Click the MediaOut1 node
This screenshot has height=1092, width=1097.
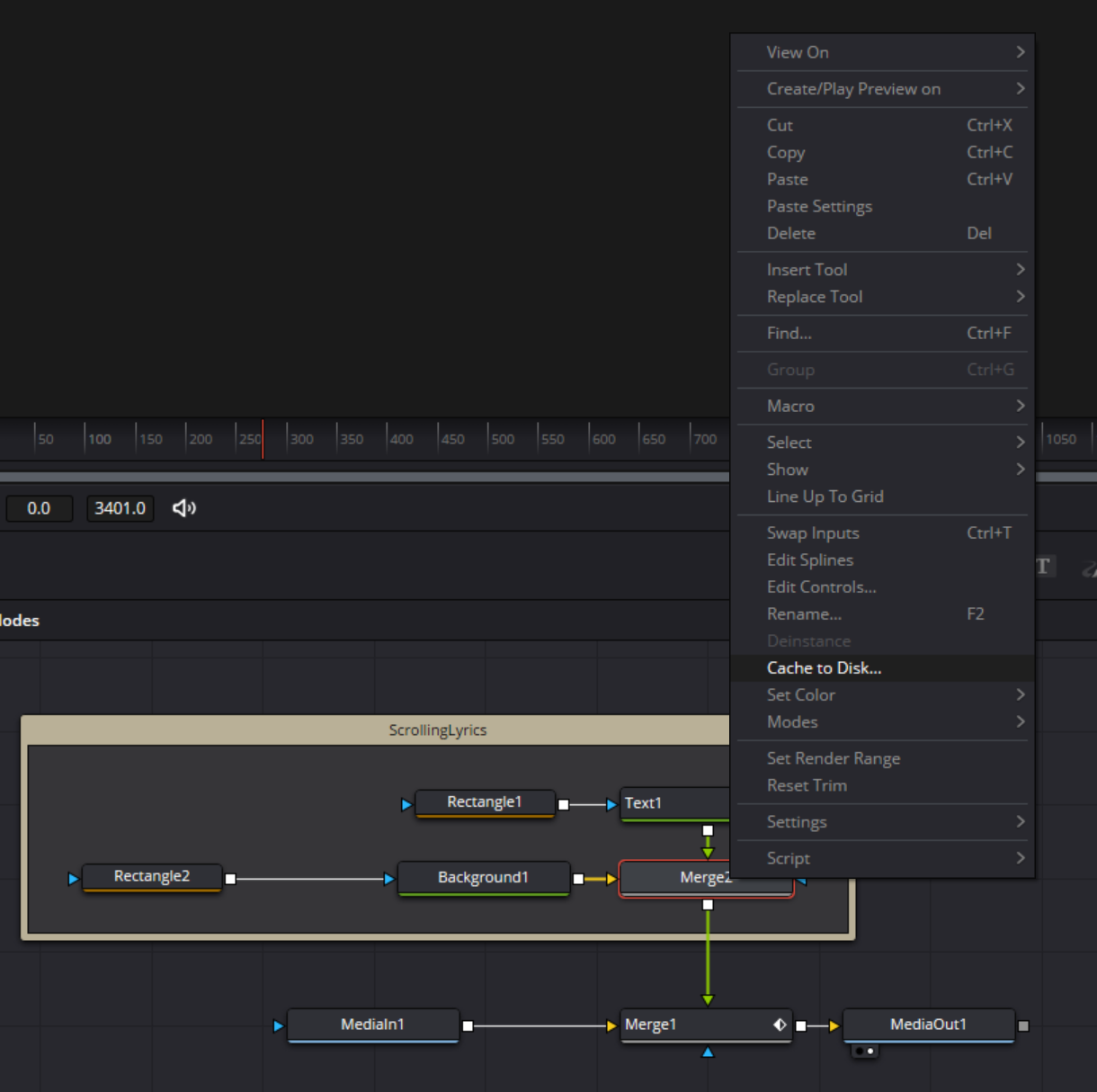(928, 1025)
